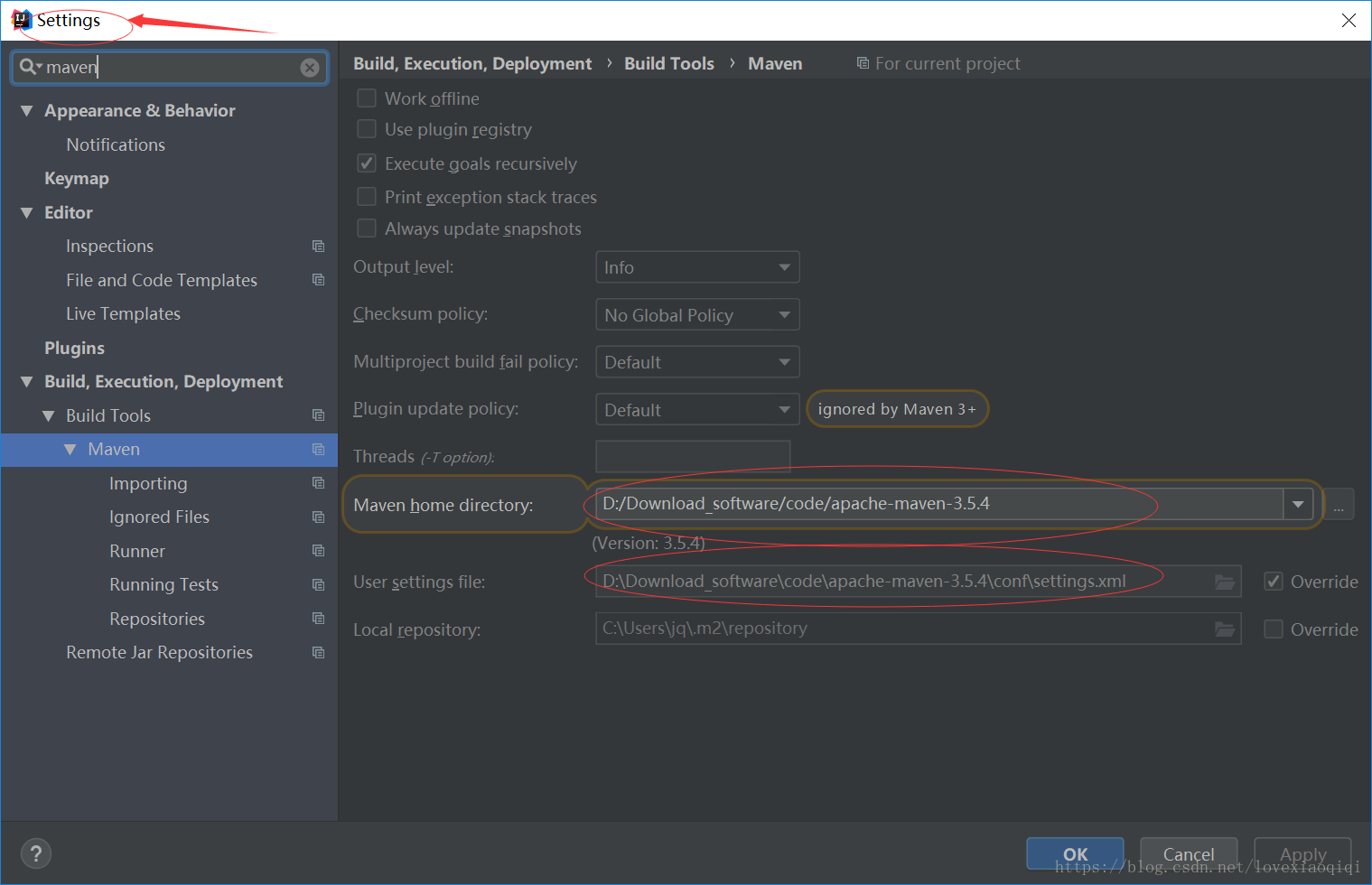Select Notifications in the settings tree
This screenshot has height=885, width=1372.
coord(116,144)
